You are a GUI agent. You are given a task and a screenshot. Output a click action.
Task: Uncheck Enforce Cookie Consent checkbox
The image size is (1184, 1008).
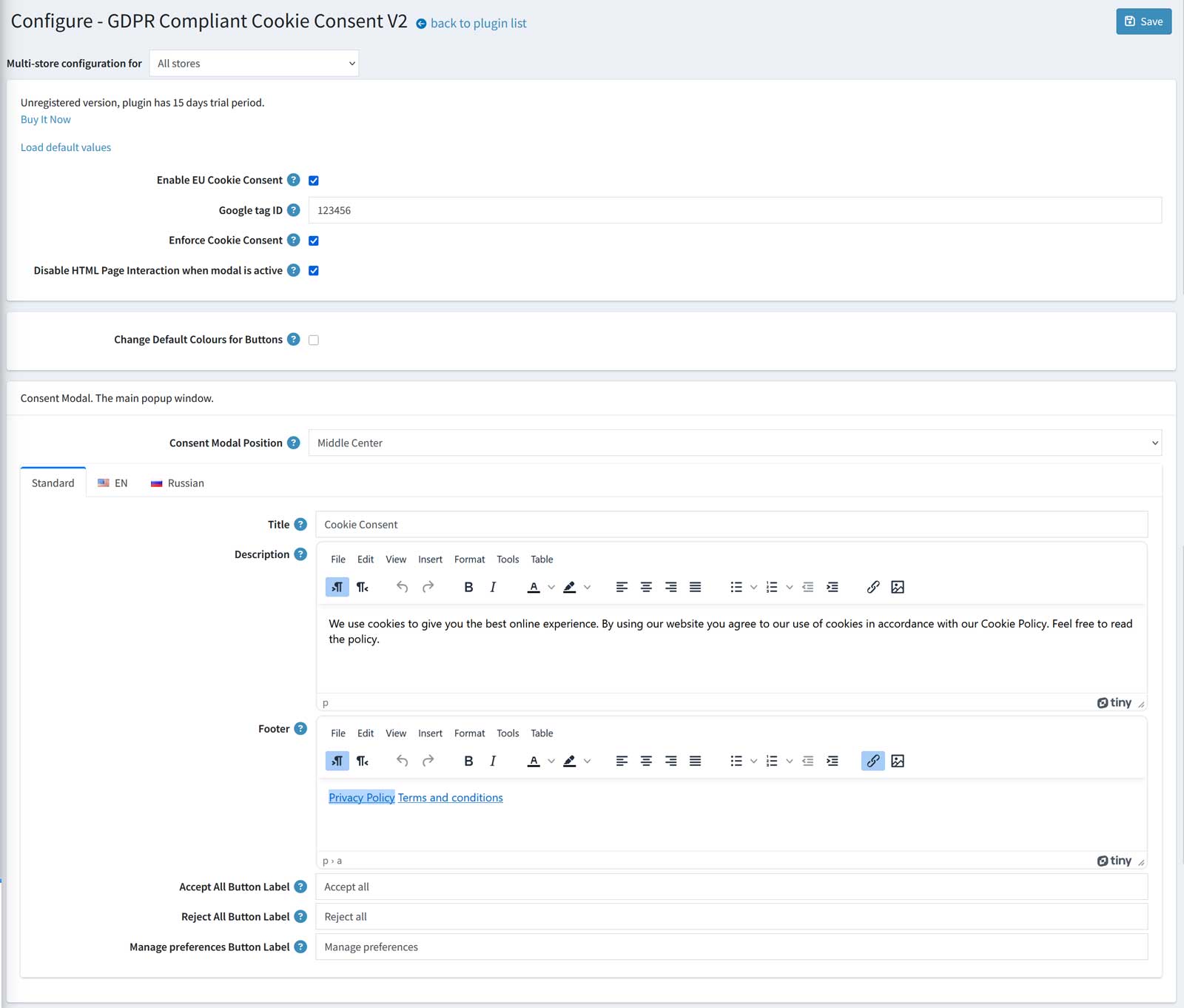point(314,241)
